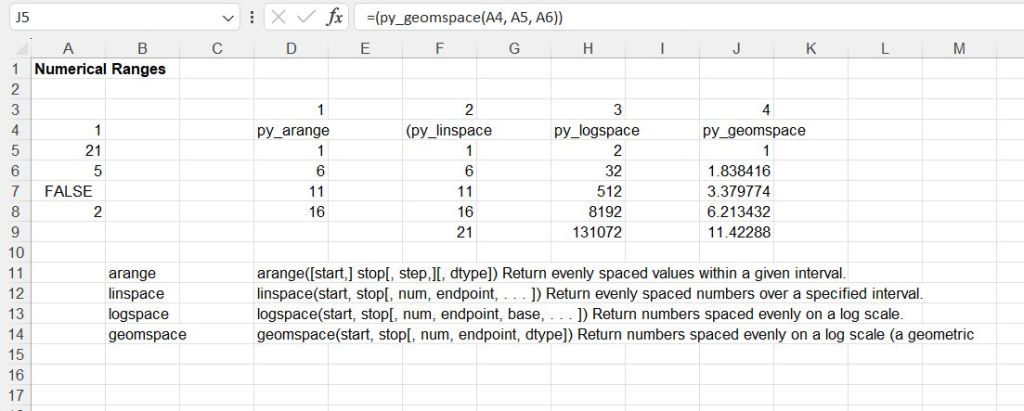The height and width of the screenshot is (411, 1024).
Task: Click the cell showing 1.838416
Action: point(736,171)
